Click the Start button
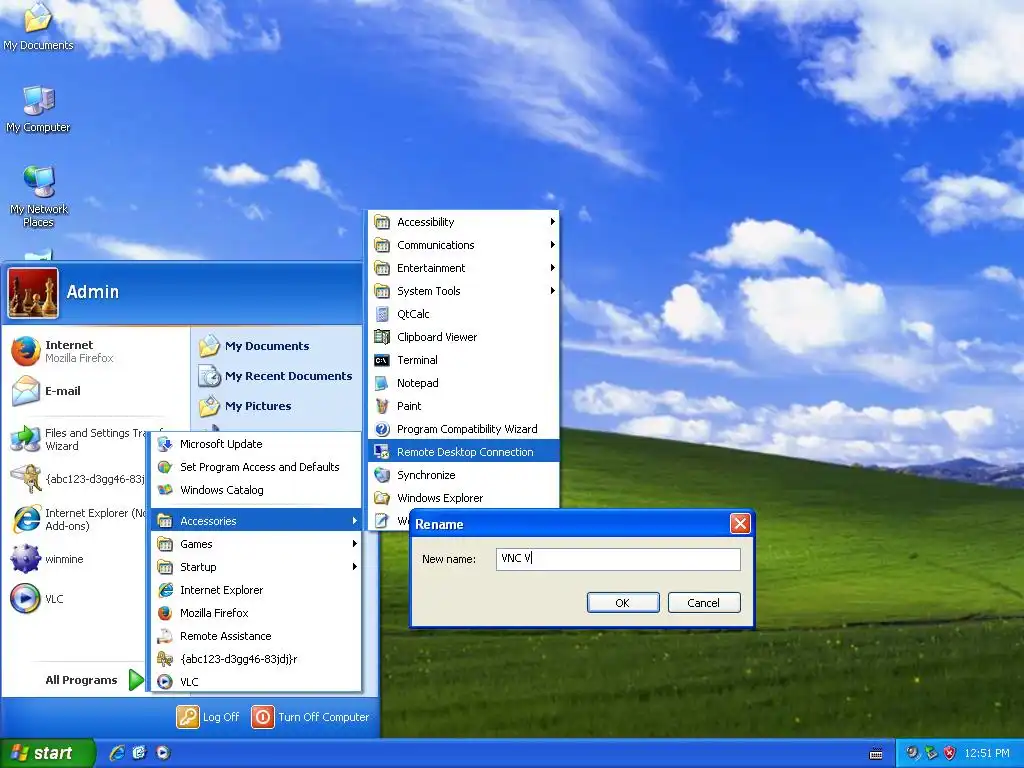 46,753
